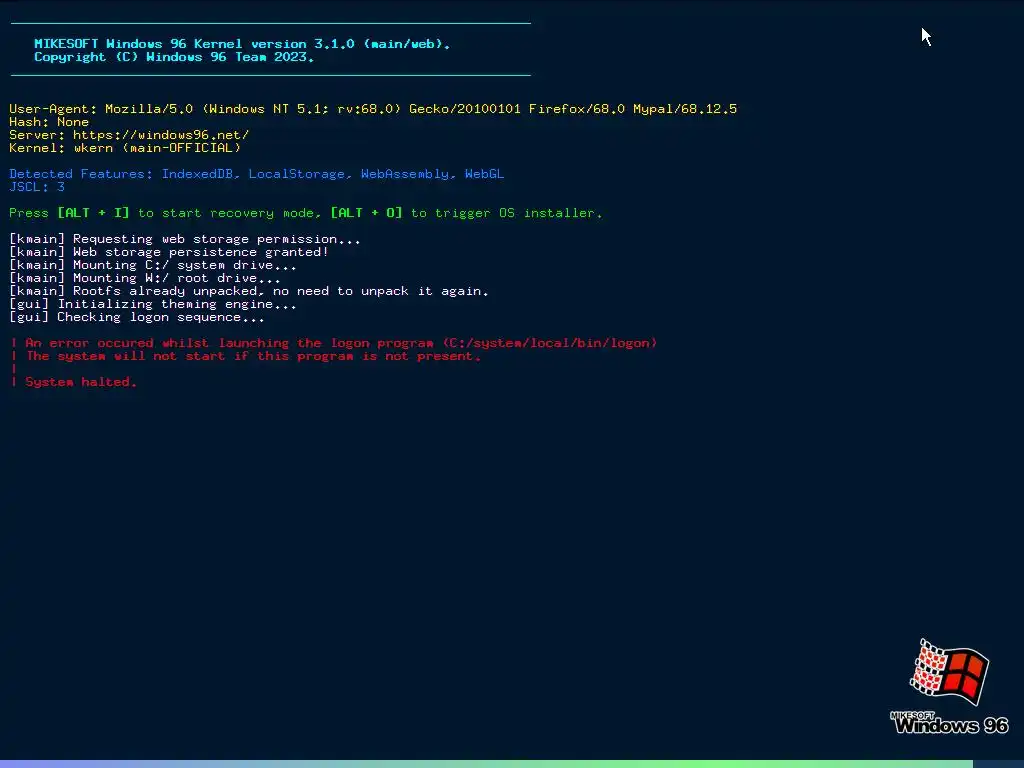
Task: Click the Windows 96 flag logo
Action: (949, 672)
